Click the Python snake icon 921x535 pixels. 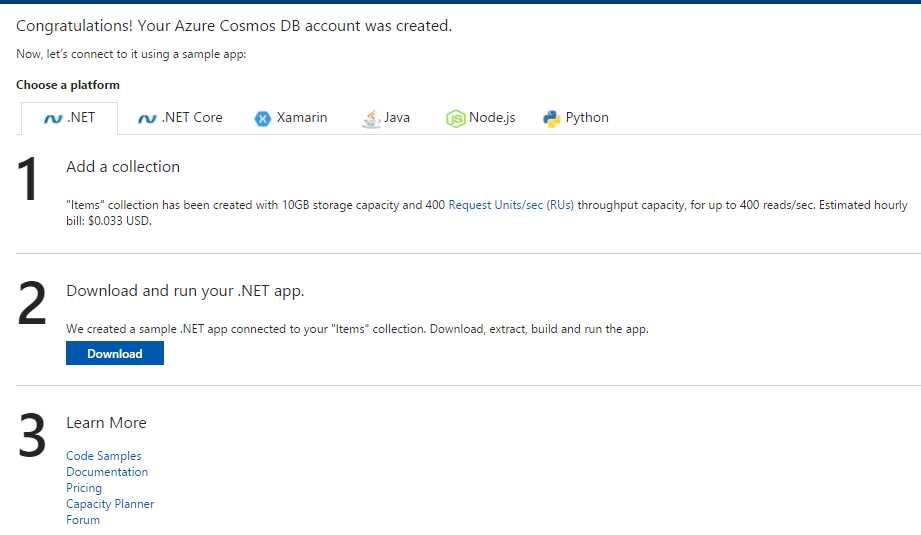551,119
